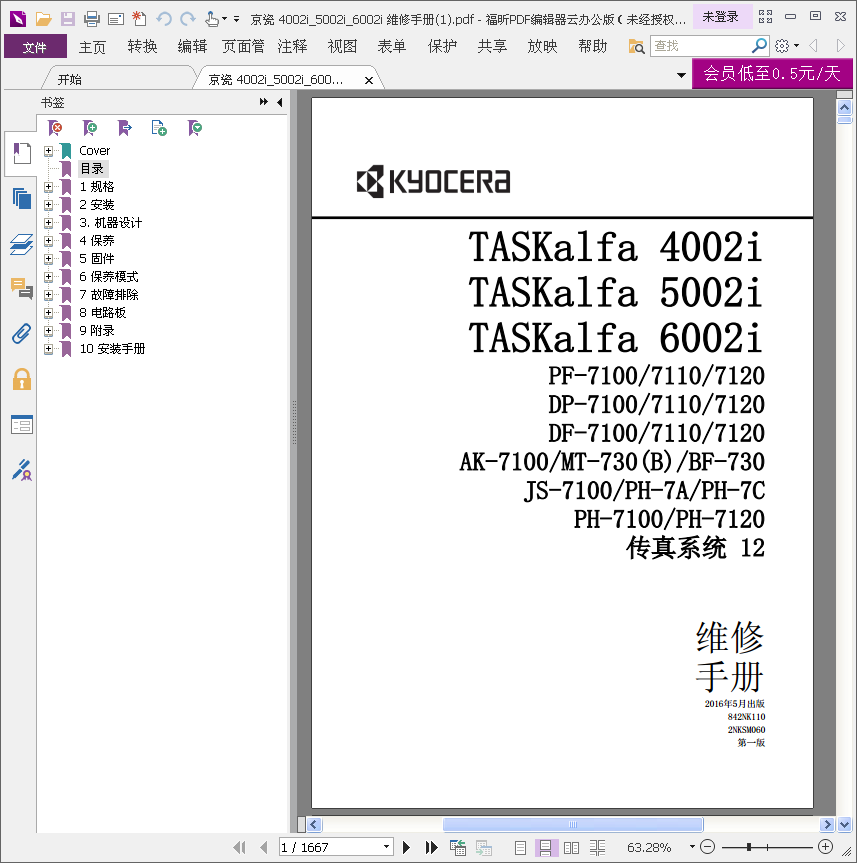Open the Form fields sidebar icon

click(x=21, y=424)
